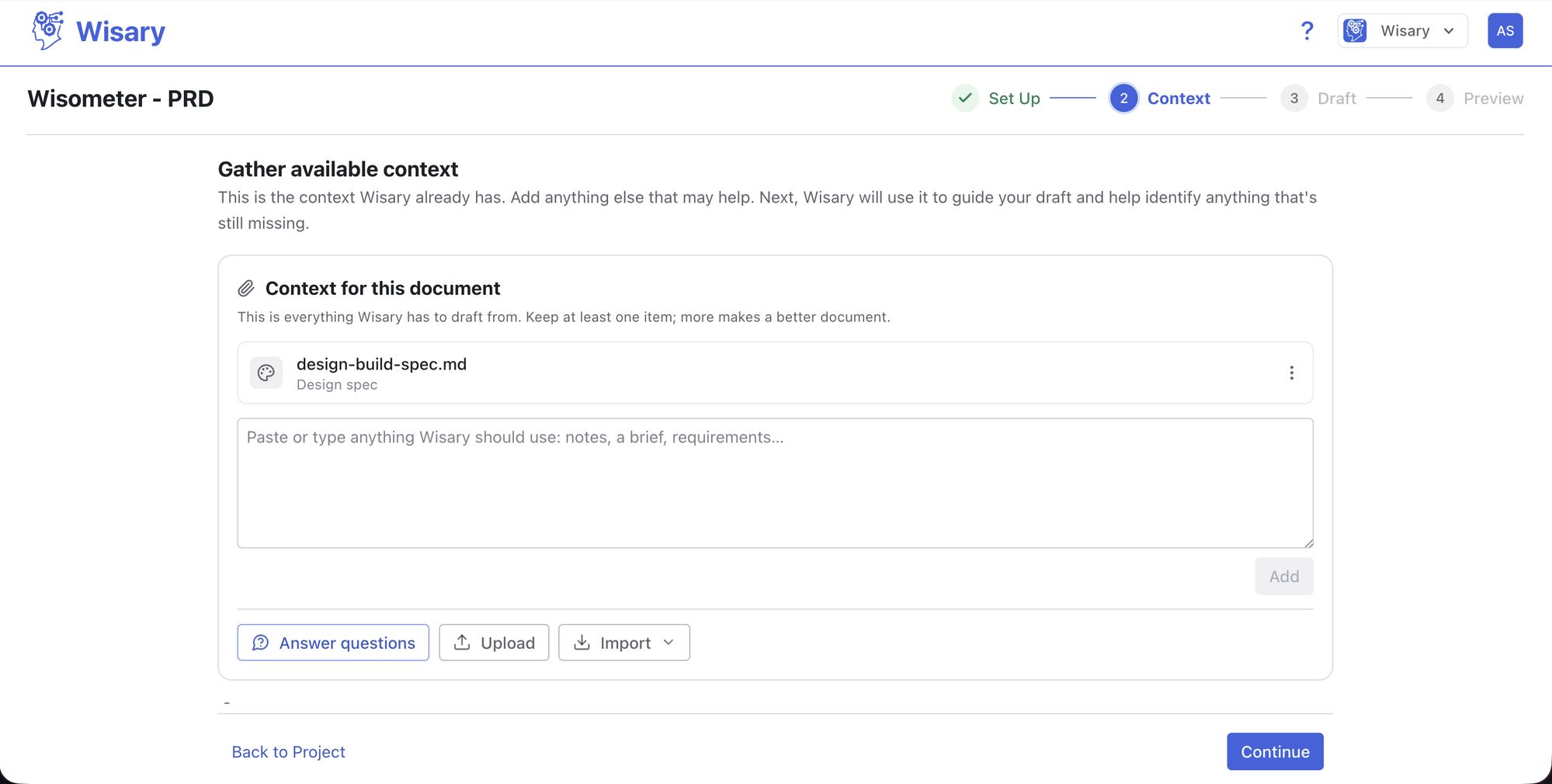Jump to the Draft step
The width and height of the screenshot is (1552, 784).
click(1336, 99)
